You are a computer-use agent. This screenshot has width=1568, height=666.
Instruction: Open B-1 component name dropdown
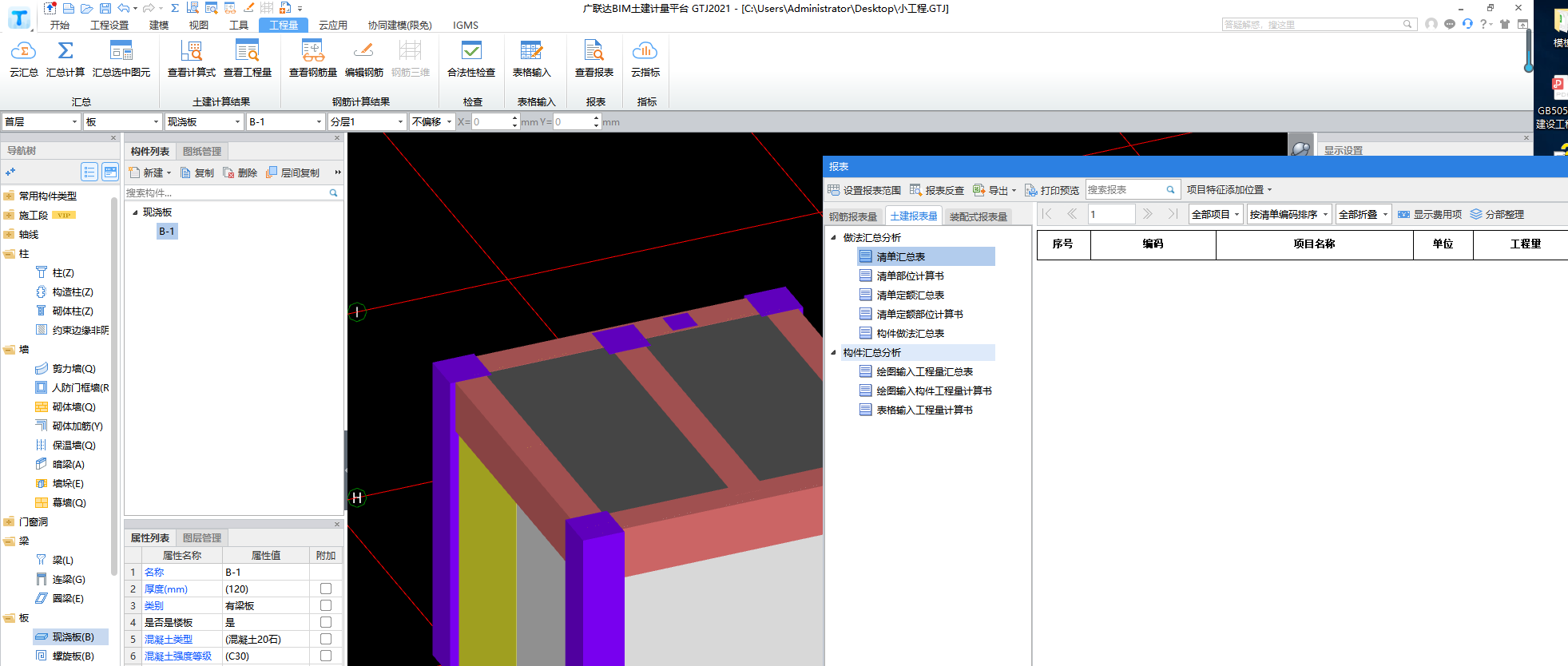coord(285,121)
